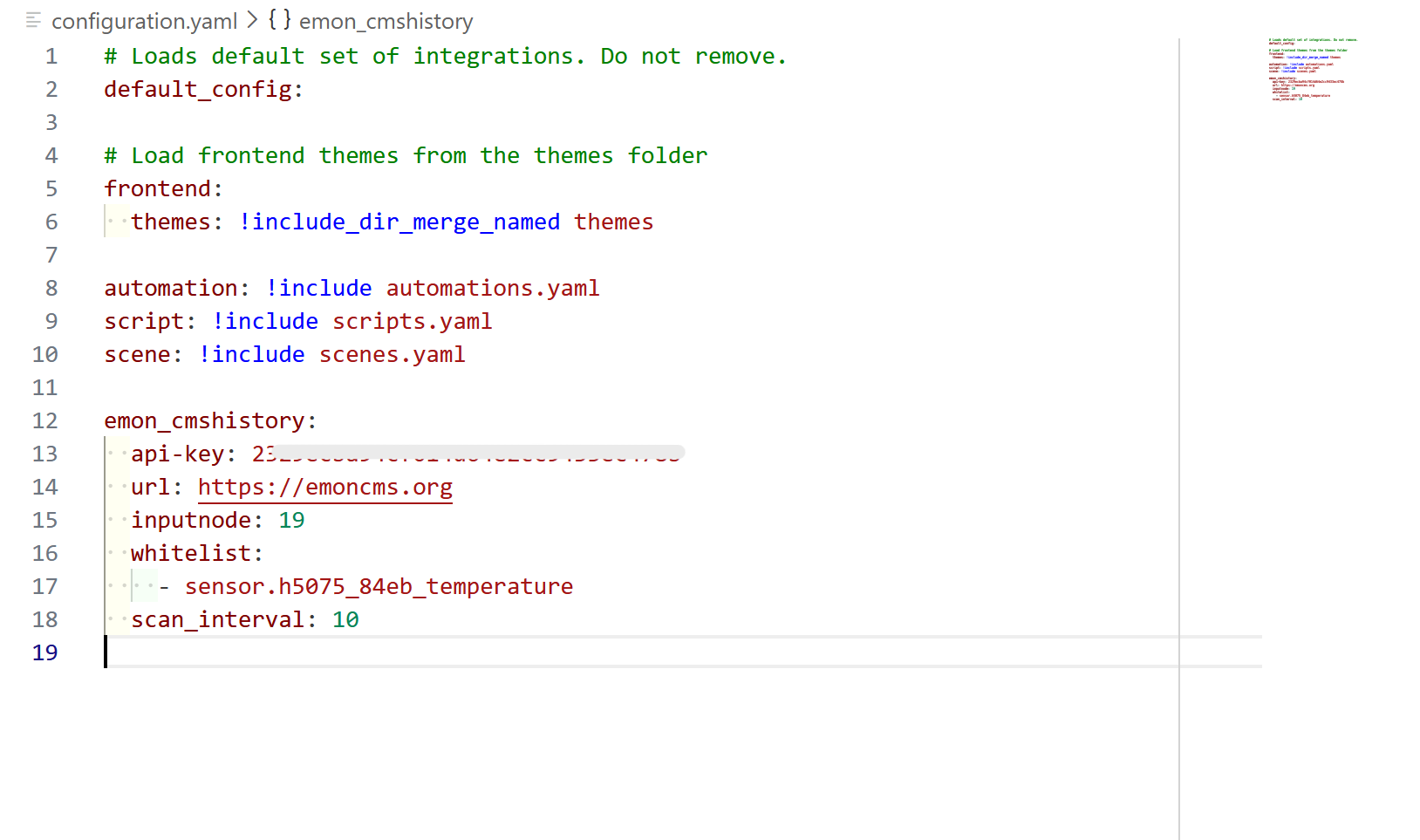
Task: Click the automations.yaml filename
Action: point(492,289)
